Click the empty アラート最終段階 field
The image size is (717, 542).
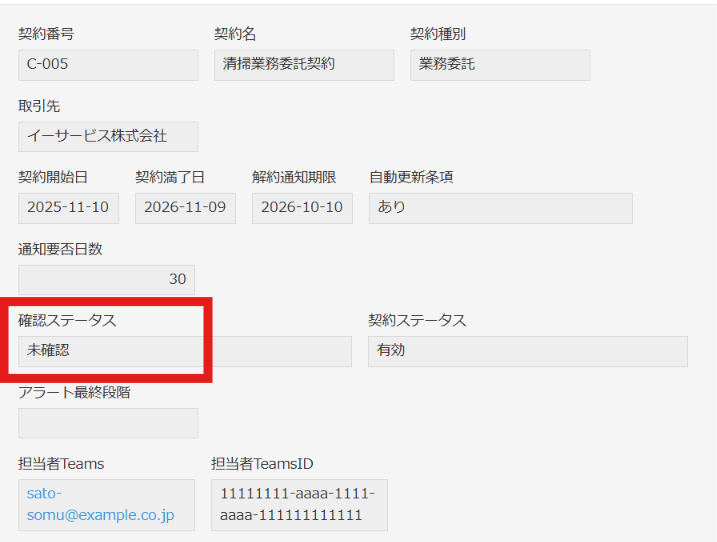point(108,423)
